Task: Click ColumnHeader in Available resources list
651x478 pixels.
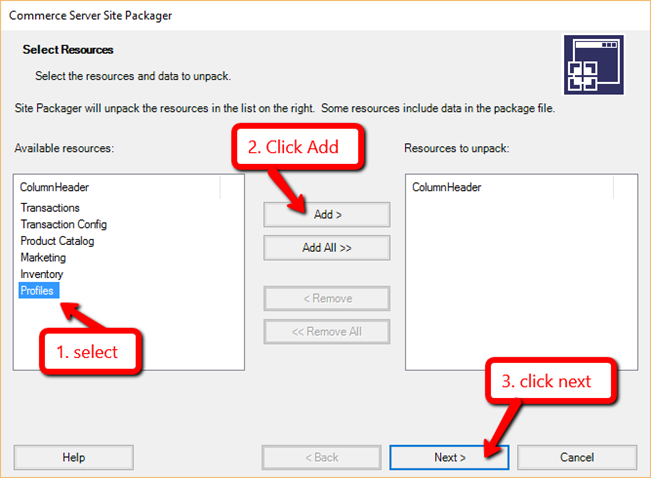Action: pyautogui.click(x=54, y=187)
